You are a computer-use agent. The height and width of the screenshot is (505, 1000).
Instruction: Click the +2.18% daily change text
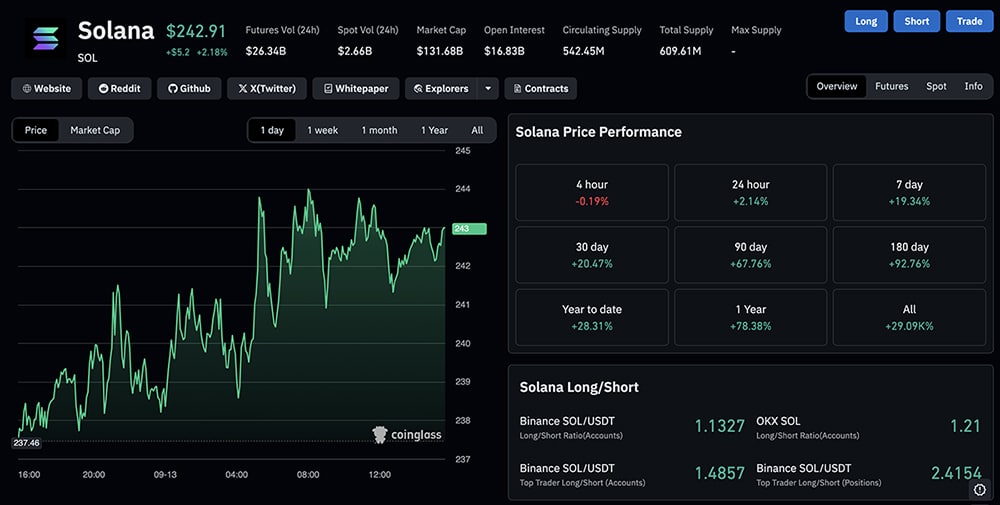tap(212, 52)
